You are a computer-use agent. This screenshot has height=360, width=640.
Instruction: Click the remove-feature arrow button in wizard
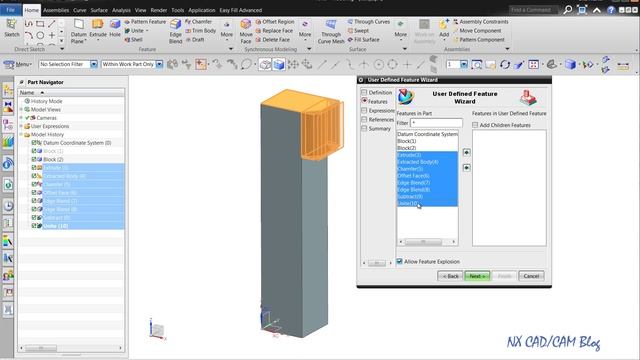tap(467, 167)
